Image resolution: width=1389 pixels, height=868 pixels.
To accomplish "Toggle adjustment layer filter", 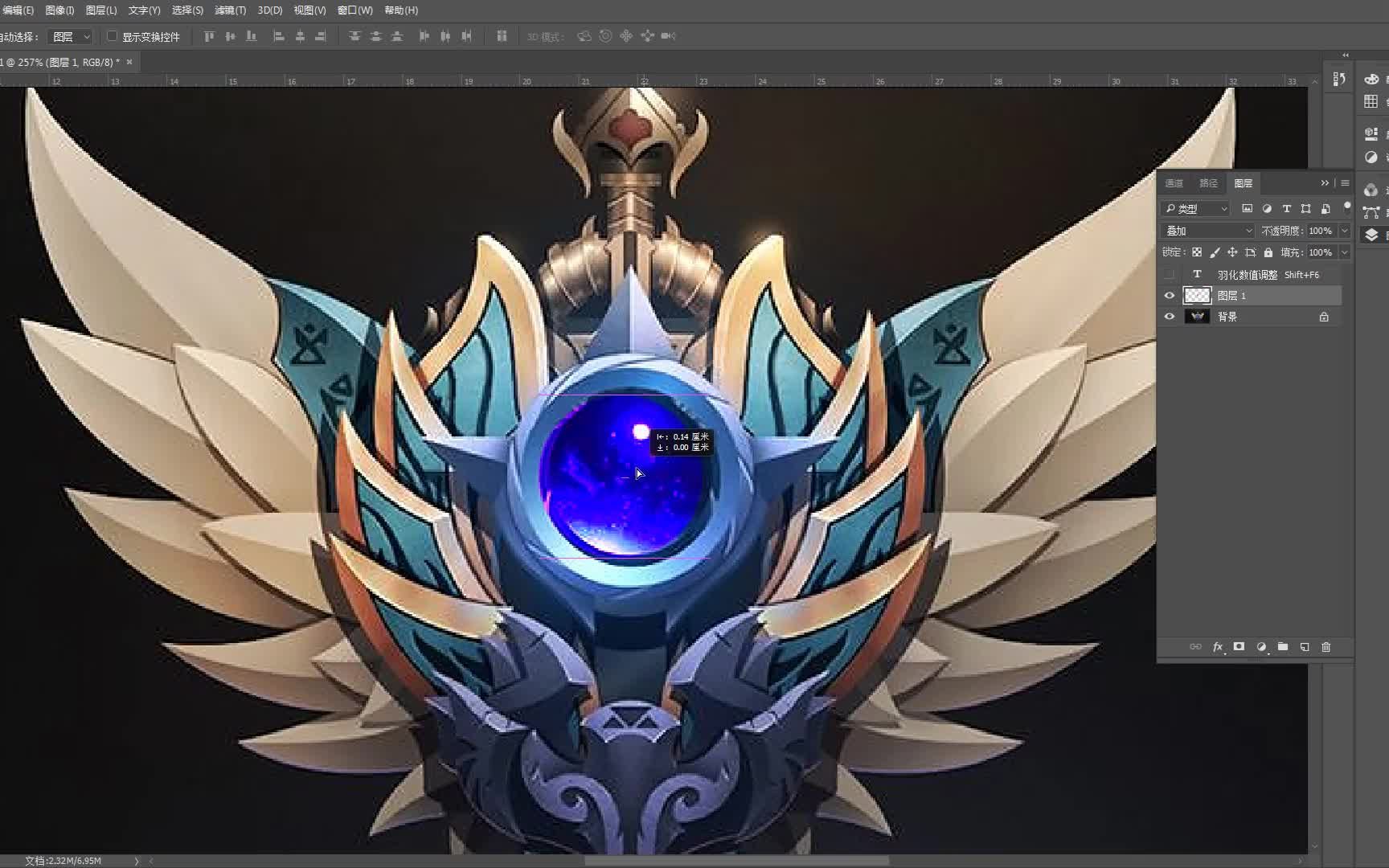I will pyautogui.click(x=1267, y=209).
